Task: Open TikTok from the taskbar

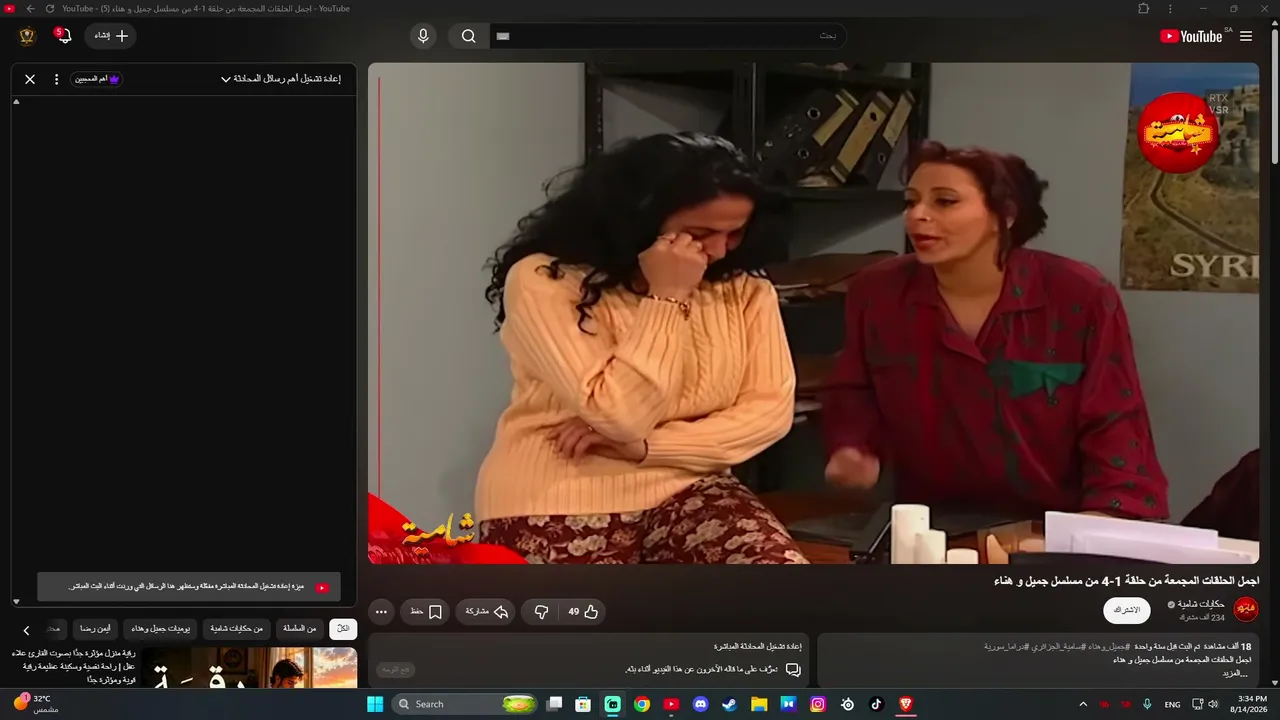Action: click(x=876, y=704)
